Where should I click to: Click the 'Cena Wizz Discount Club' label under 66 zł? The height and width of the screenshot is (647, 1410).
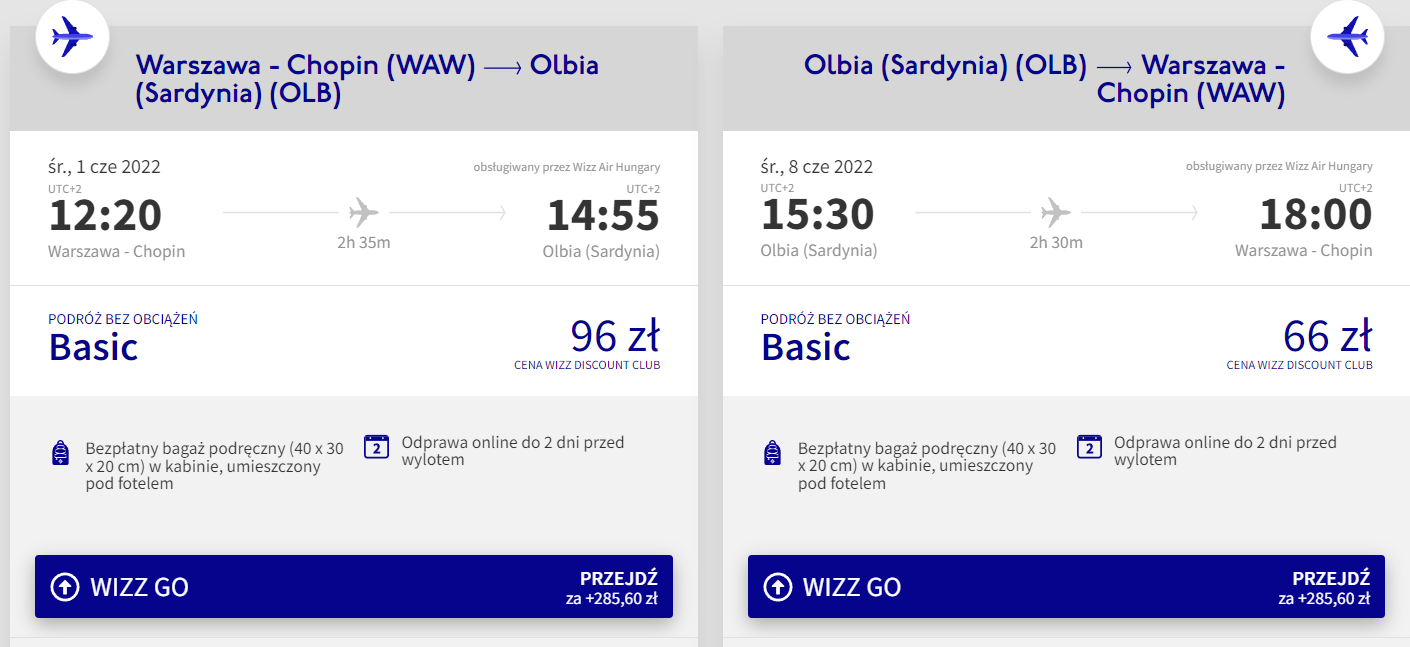1300,365
